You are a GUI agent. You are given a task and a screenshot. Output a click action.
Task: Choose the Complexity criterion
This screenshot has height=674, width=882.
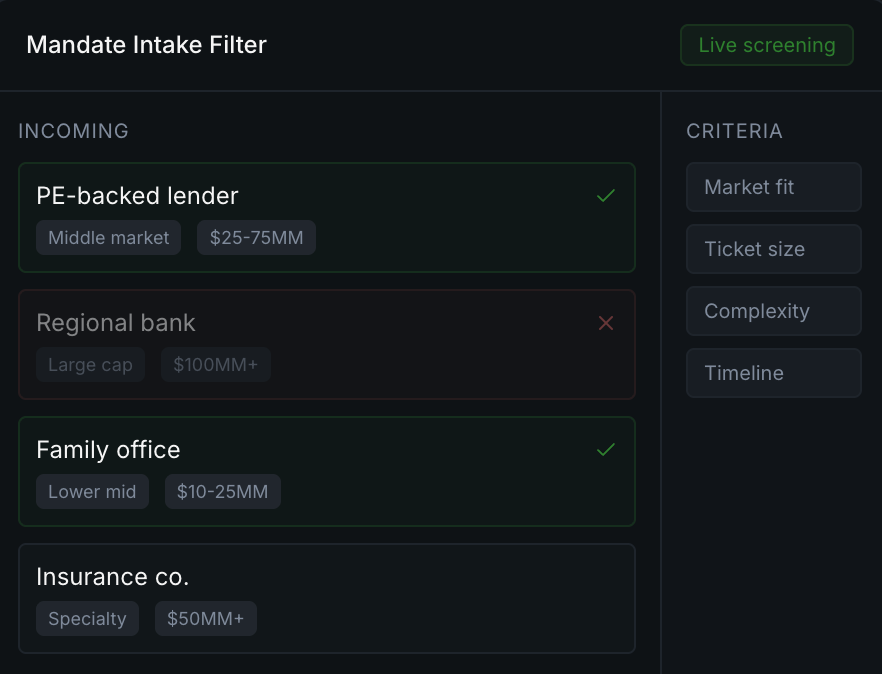(x=773, y=311)
